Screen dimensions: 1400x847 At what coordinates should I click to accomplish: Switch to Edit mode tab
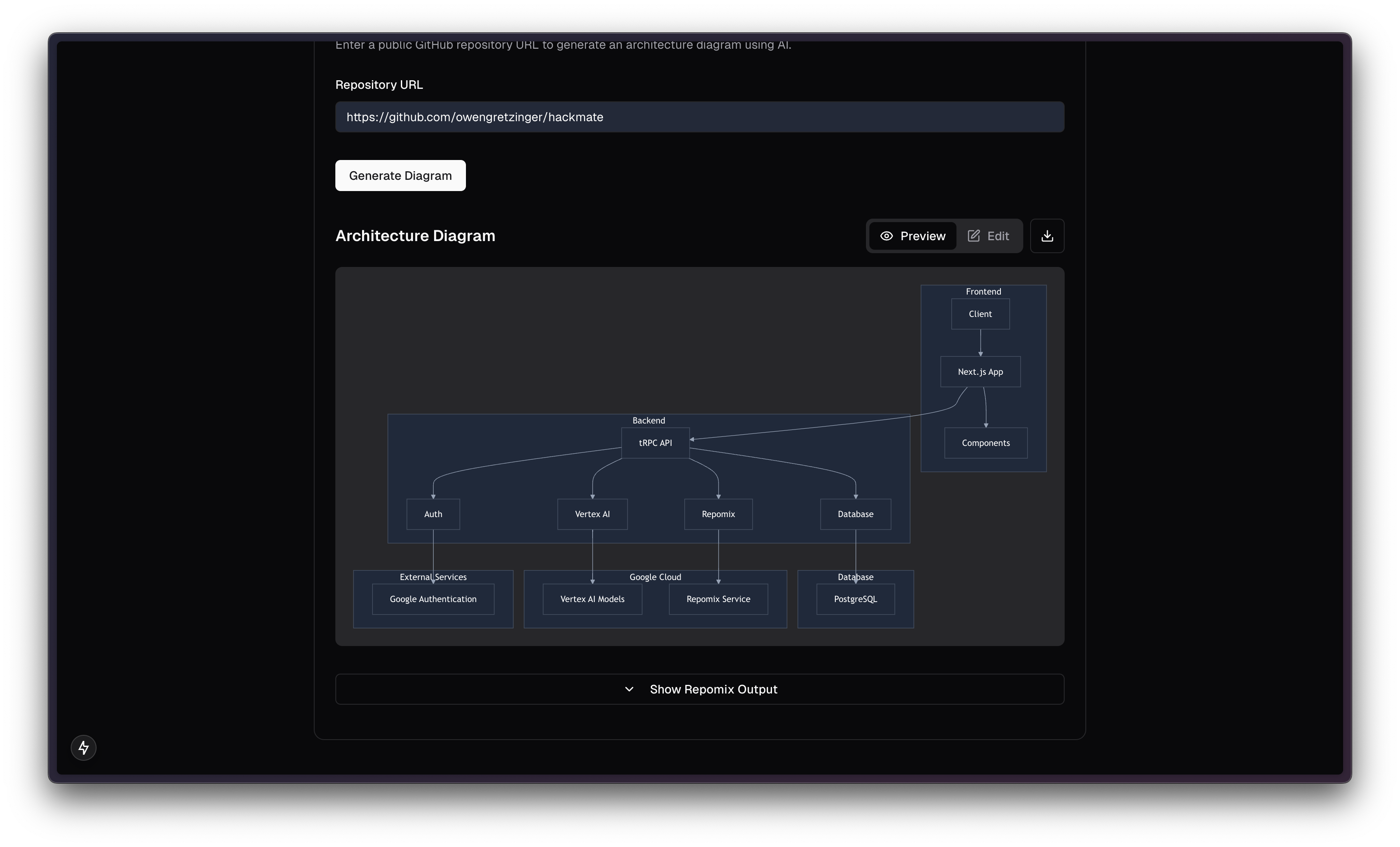pos(989,236)
